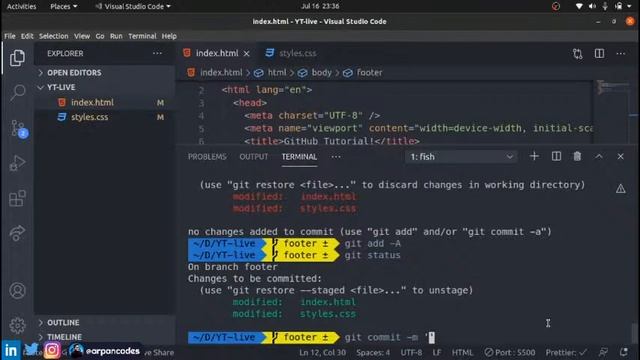Open editor more actions ellipsis

point(621,53)
